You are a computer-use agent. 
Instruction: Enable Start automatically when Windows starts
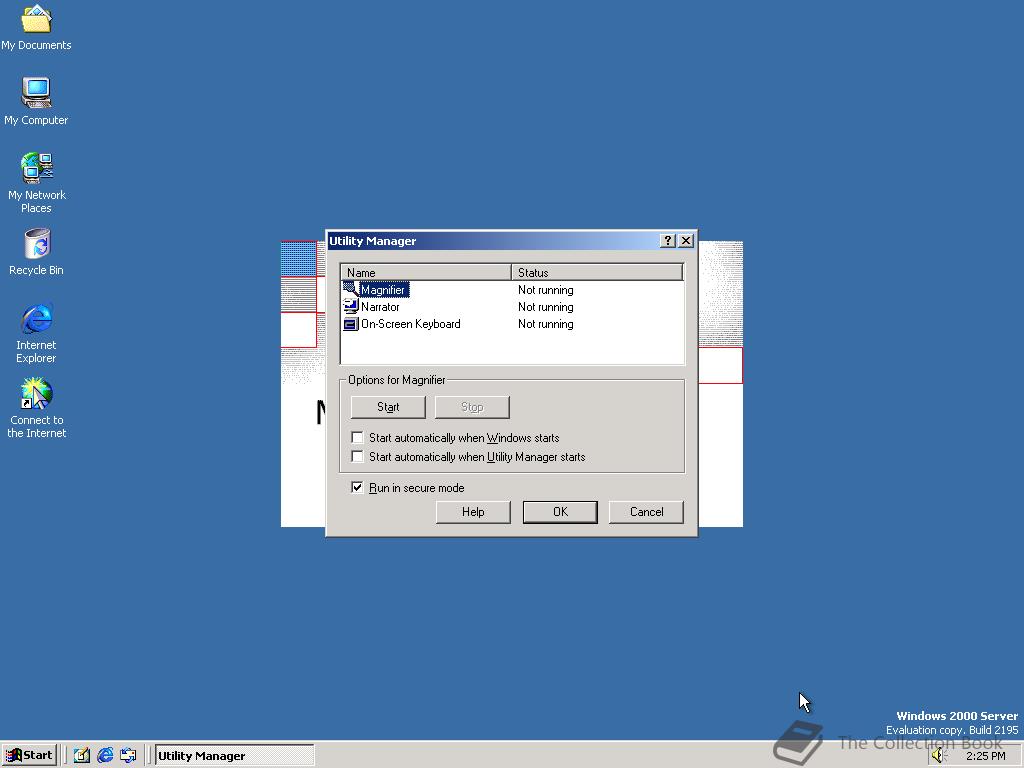click(357, 438)
